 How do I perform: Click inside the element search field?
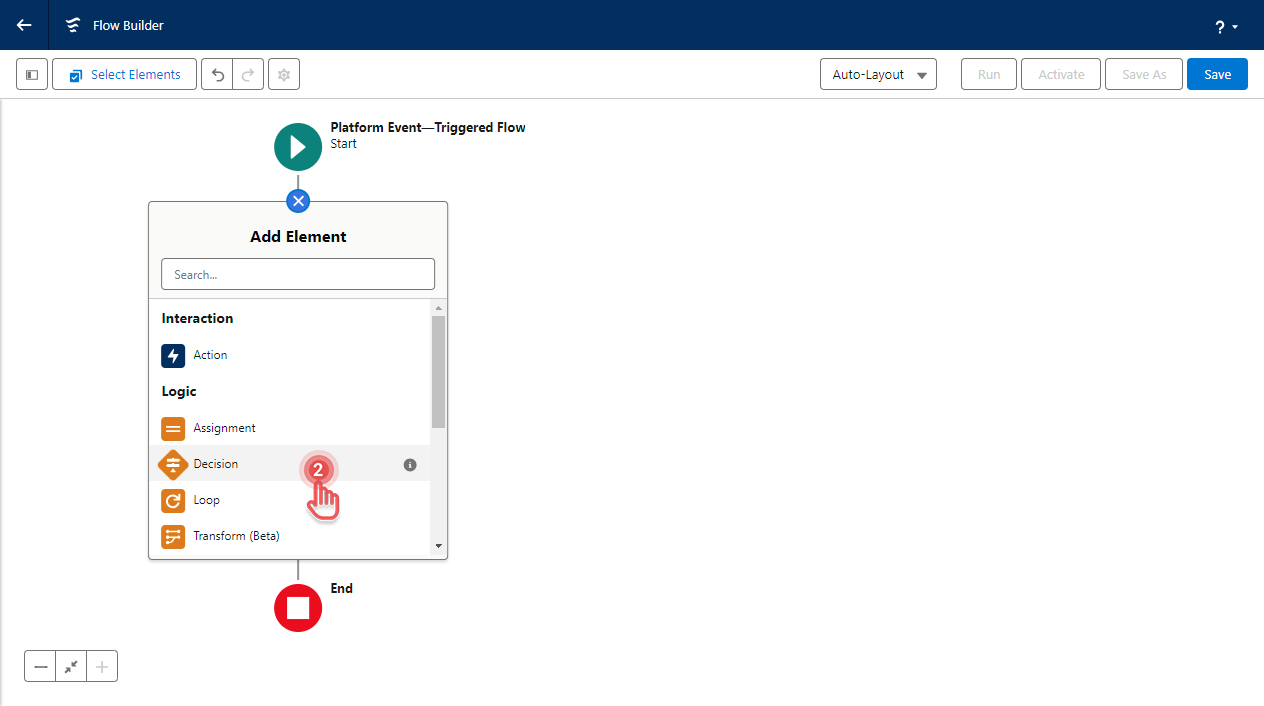[x=297, y=273]
